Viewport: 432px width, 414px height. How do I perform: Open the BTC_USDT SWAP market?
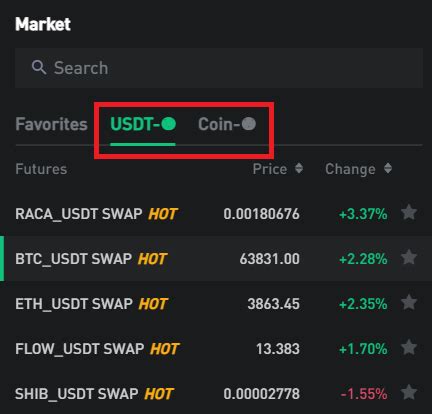[x=216, y=258]
